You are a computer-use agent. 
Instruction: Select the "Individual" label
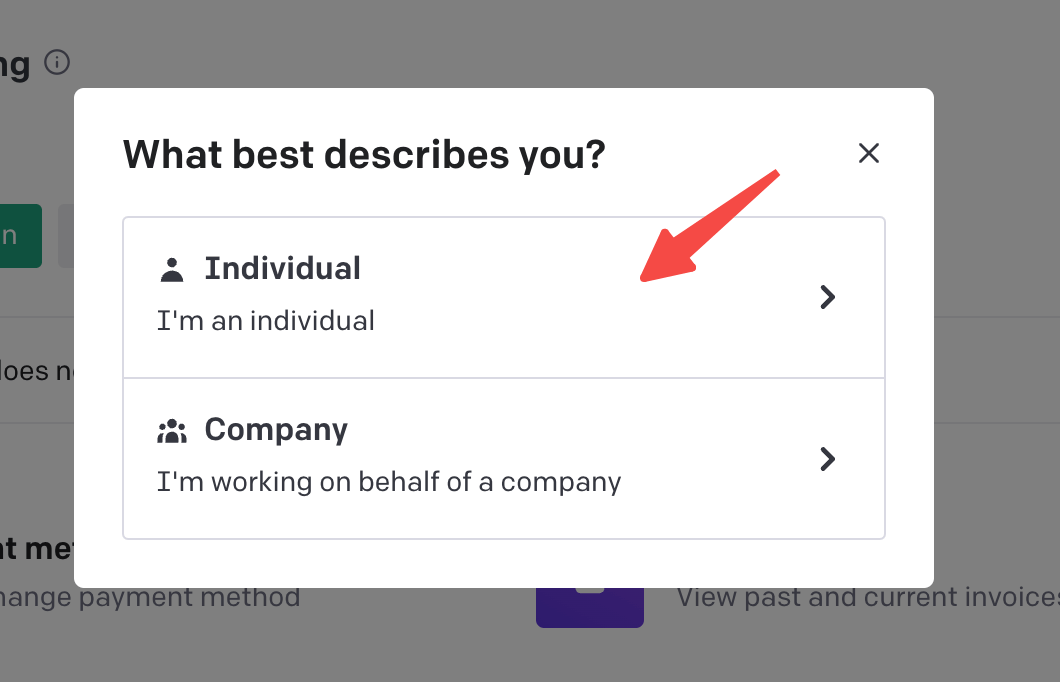[x=282, y=268]
